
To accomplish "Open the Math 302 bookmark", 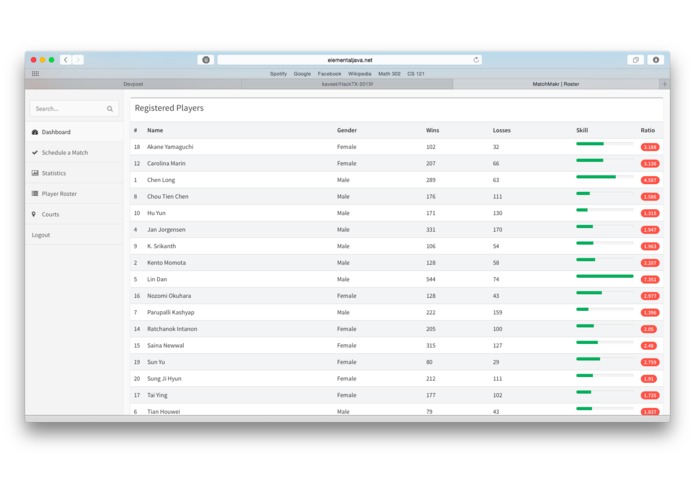I will 389,74.
